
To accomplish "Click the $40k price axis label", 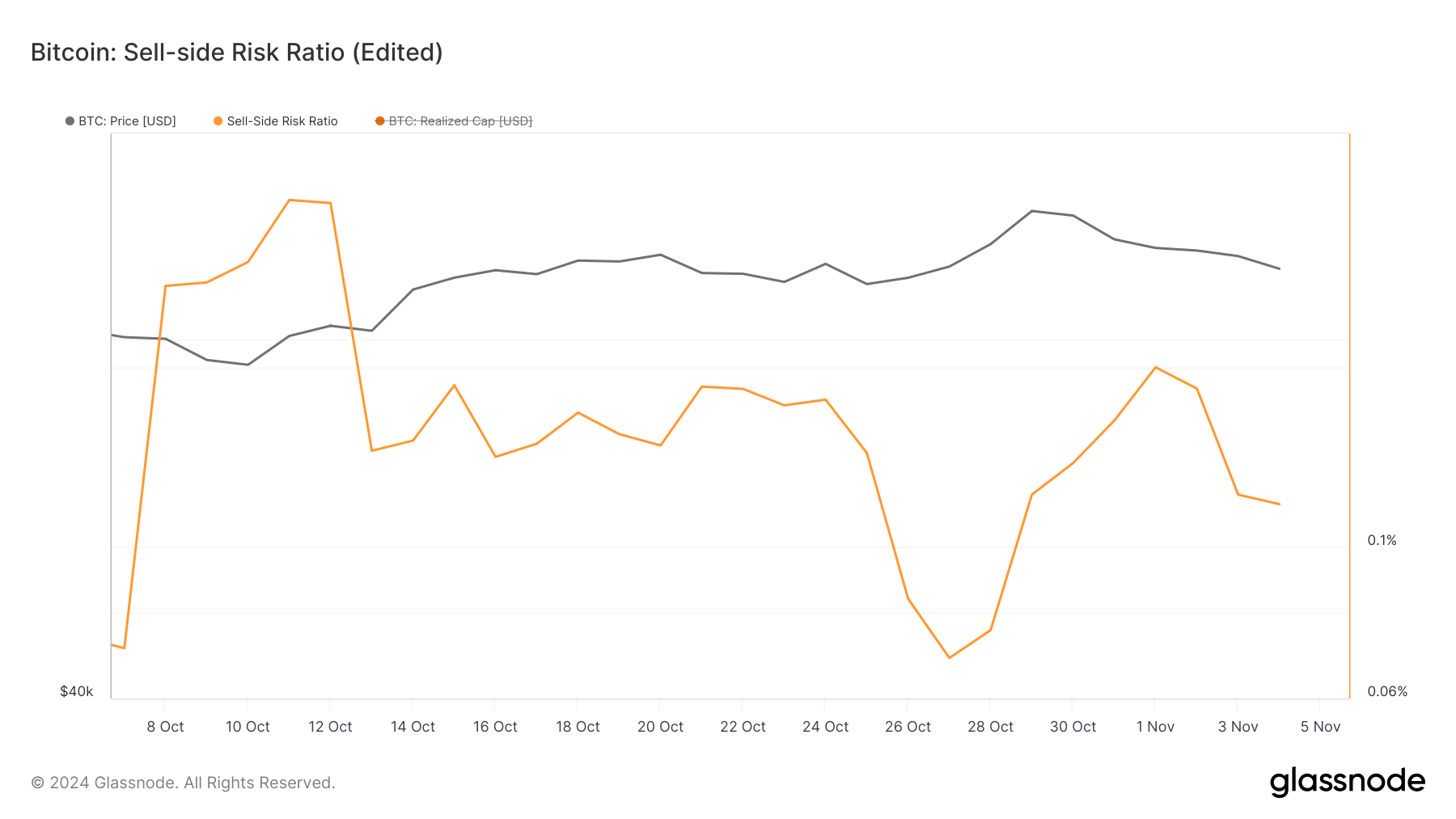I will coord(77,691).
